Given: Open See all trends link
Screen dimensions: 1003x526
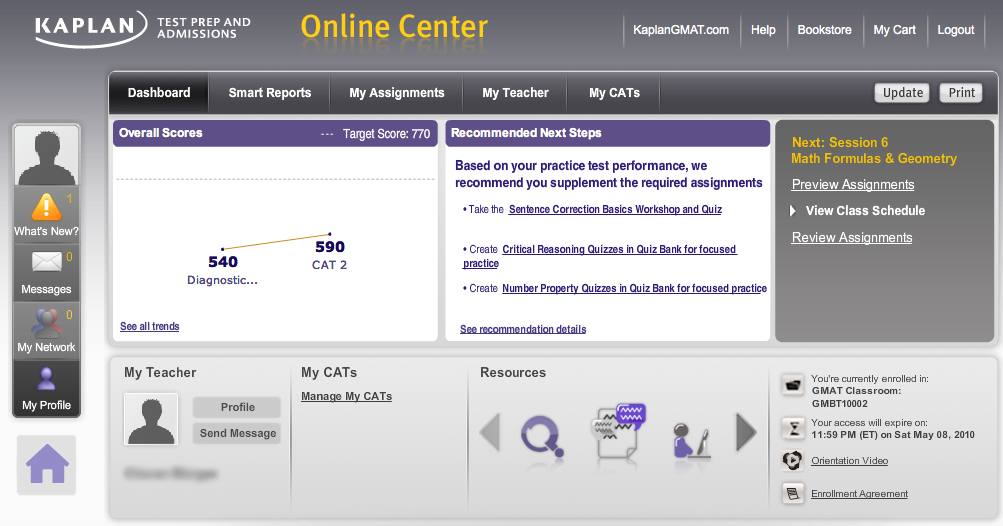Looking at the screenshot, I should coord(150,326).
